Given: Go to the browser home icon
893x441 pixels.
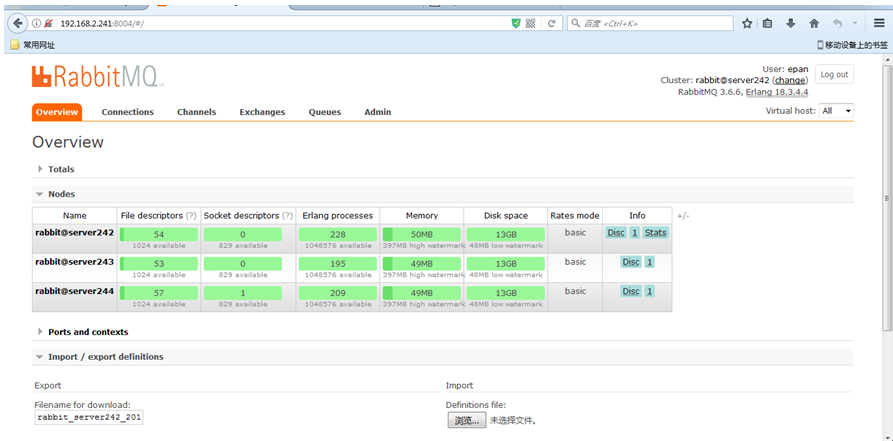Looking at the screenshot, I should point(814,23).
